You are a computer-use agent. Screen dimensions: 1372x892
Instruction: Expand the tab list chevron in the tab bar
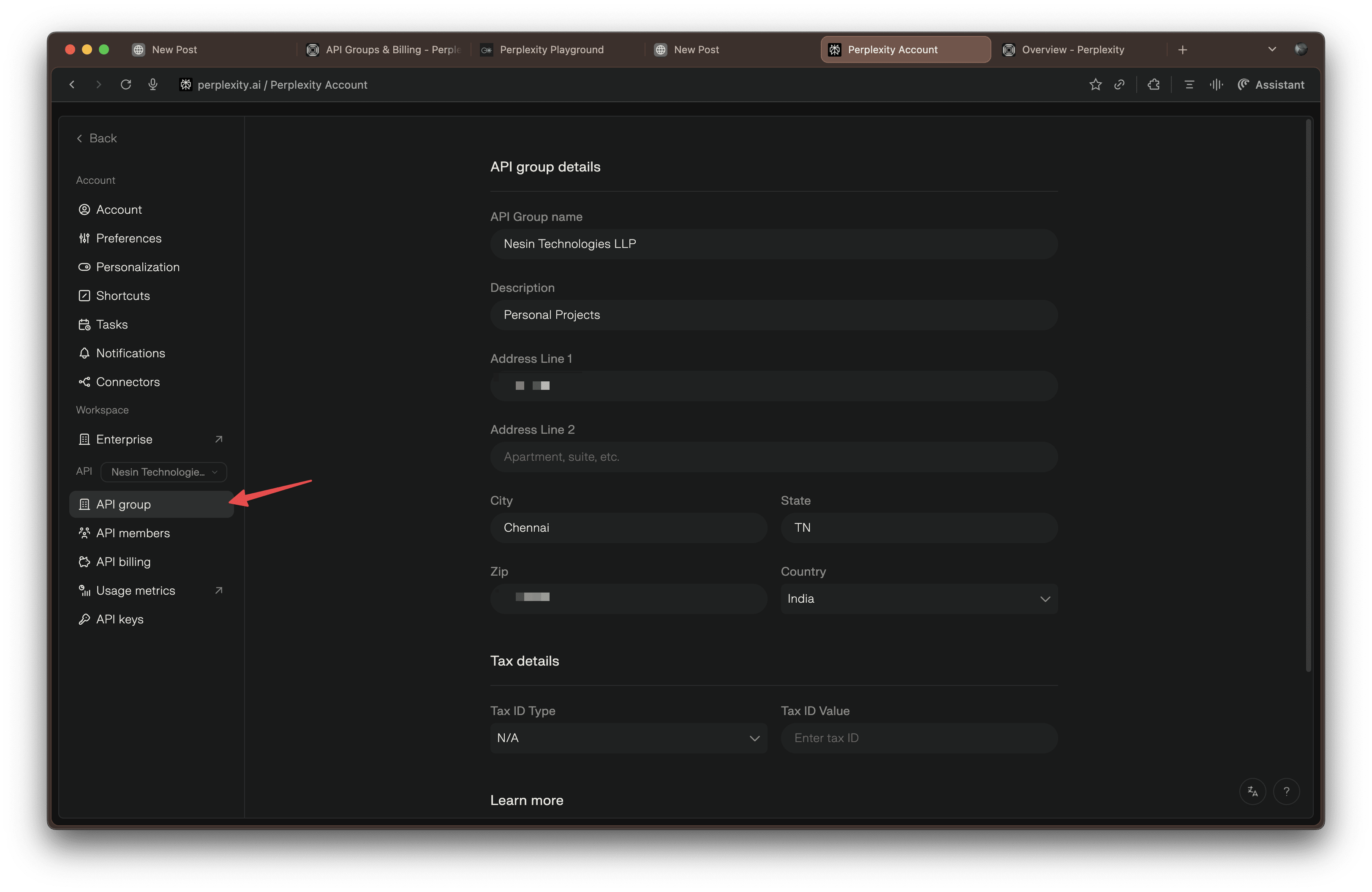(1272, 49)
